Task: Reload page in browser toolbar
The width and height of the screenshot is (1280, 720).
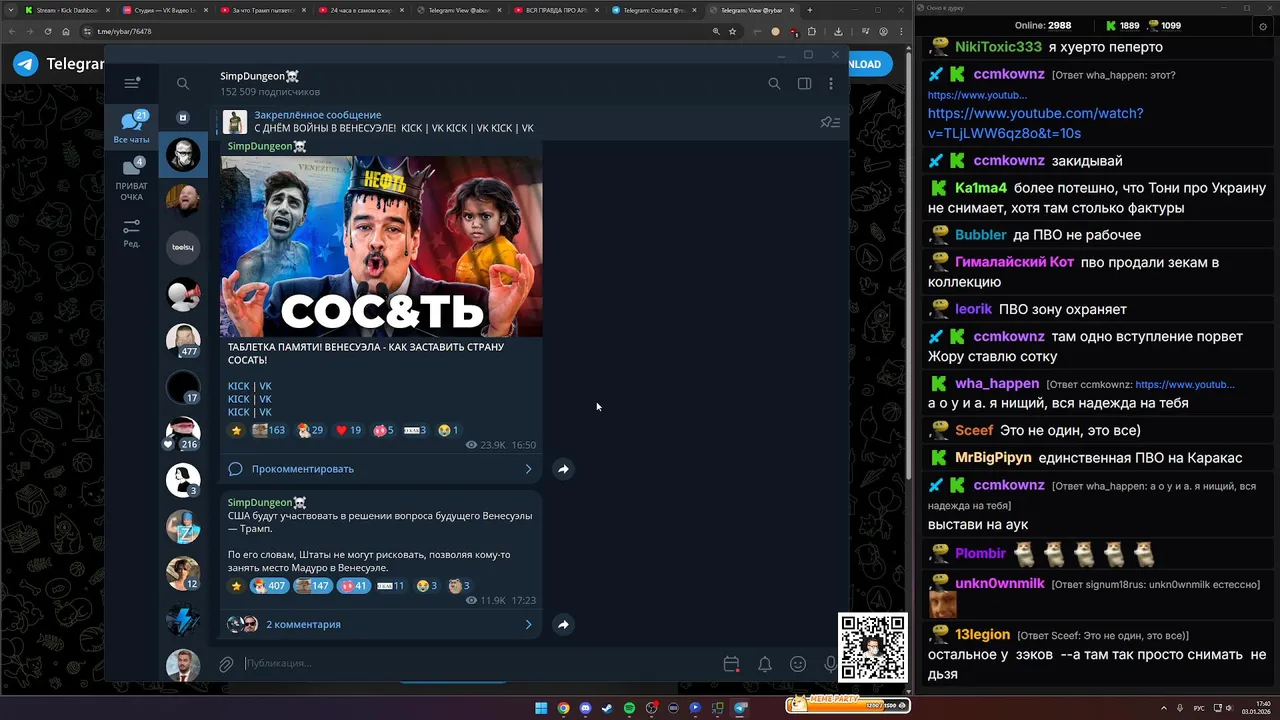Action: [46, 31]
